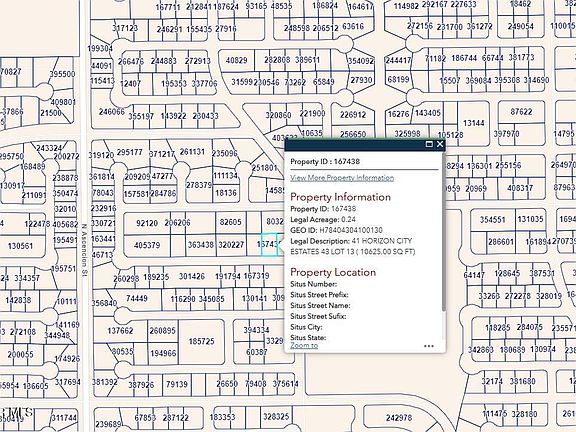Select parcel 27930 on the map
576x432 pixels.
point(361,80)
